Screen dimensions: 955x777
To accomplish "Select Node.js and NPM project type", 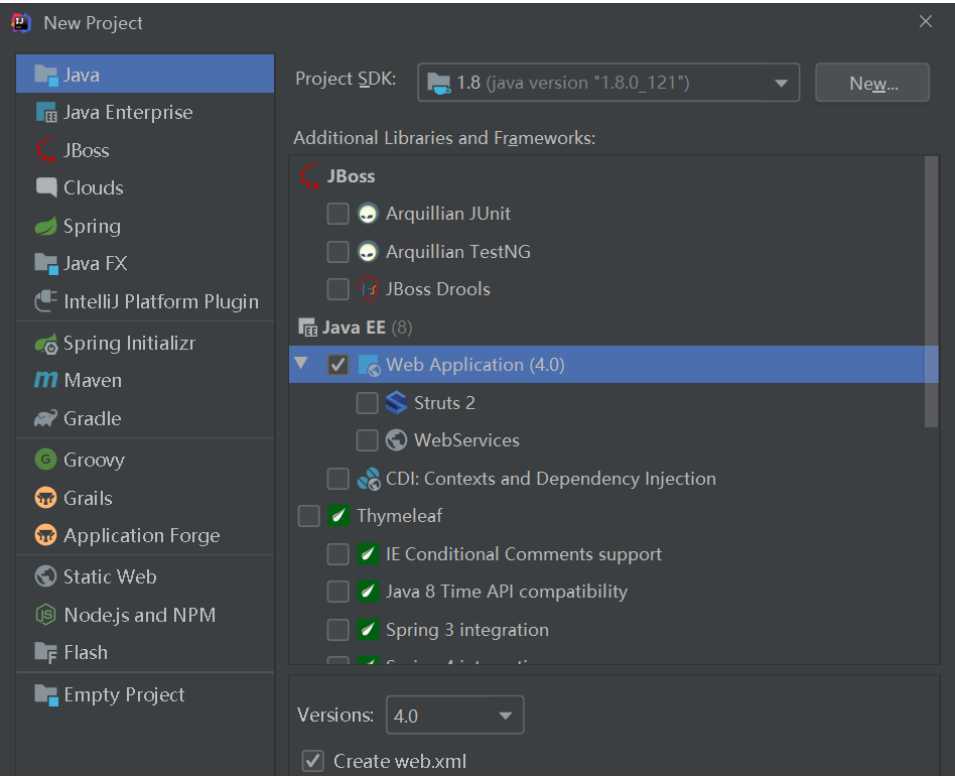I will pos(145,615).
